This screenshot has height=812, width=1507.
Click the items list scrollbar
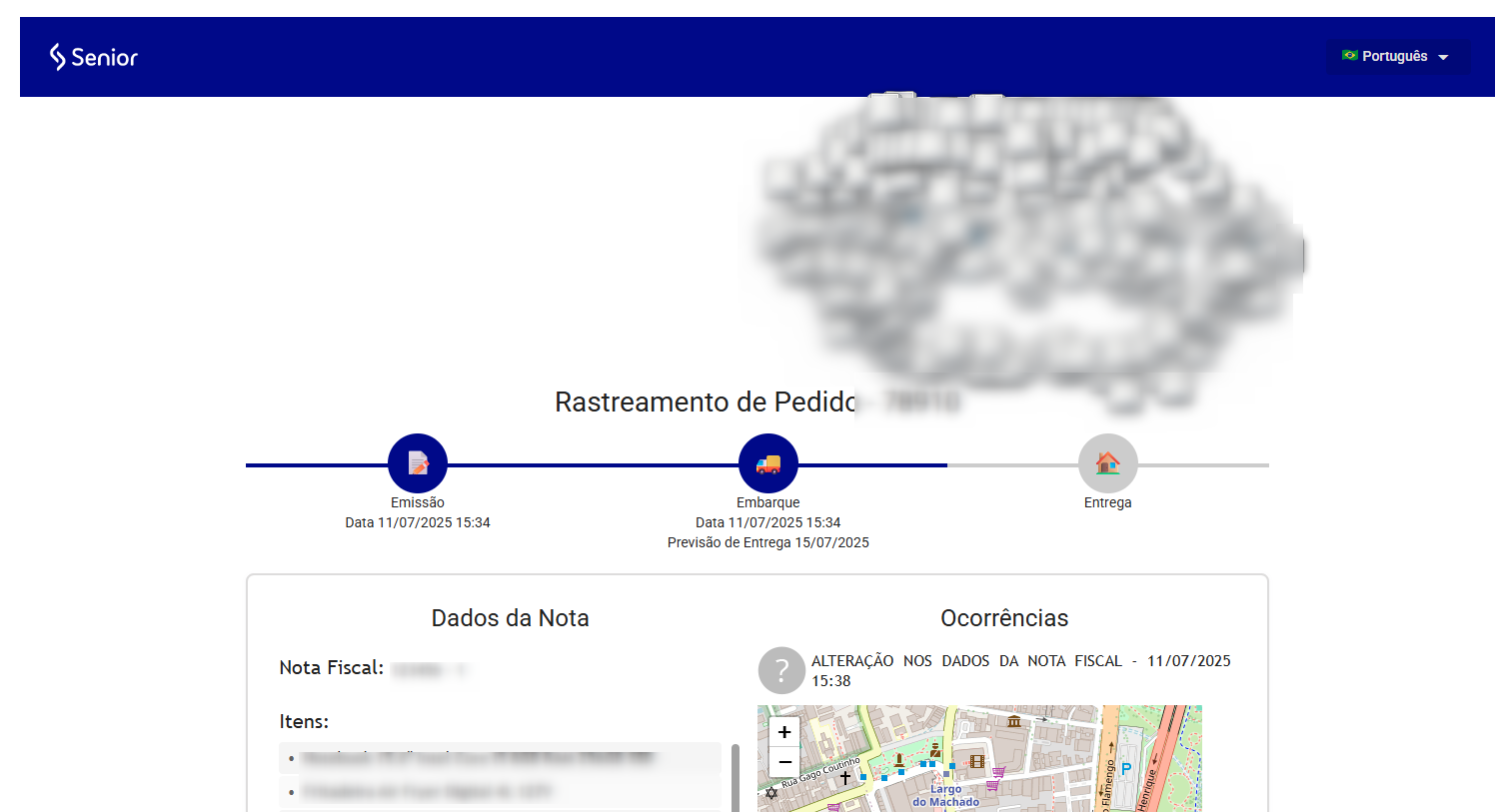click(x=736, y=777)
